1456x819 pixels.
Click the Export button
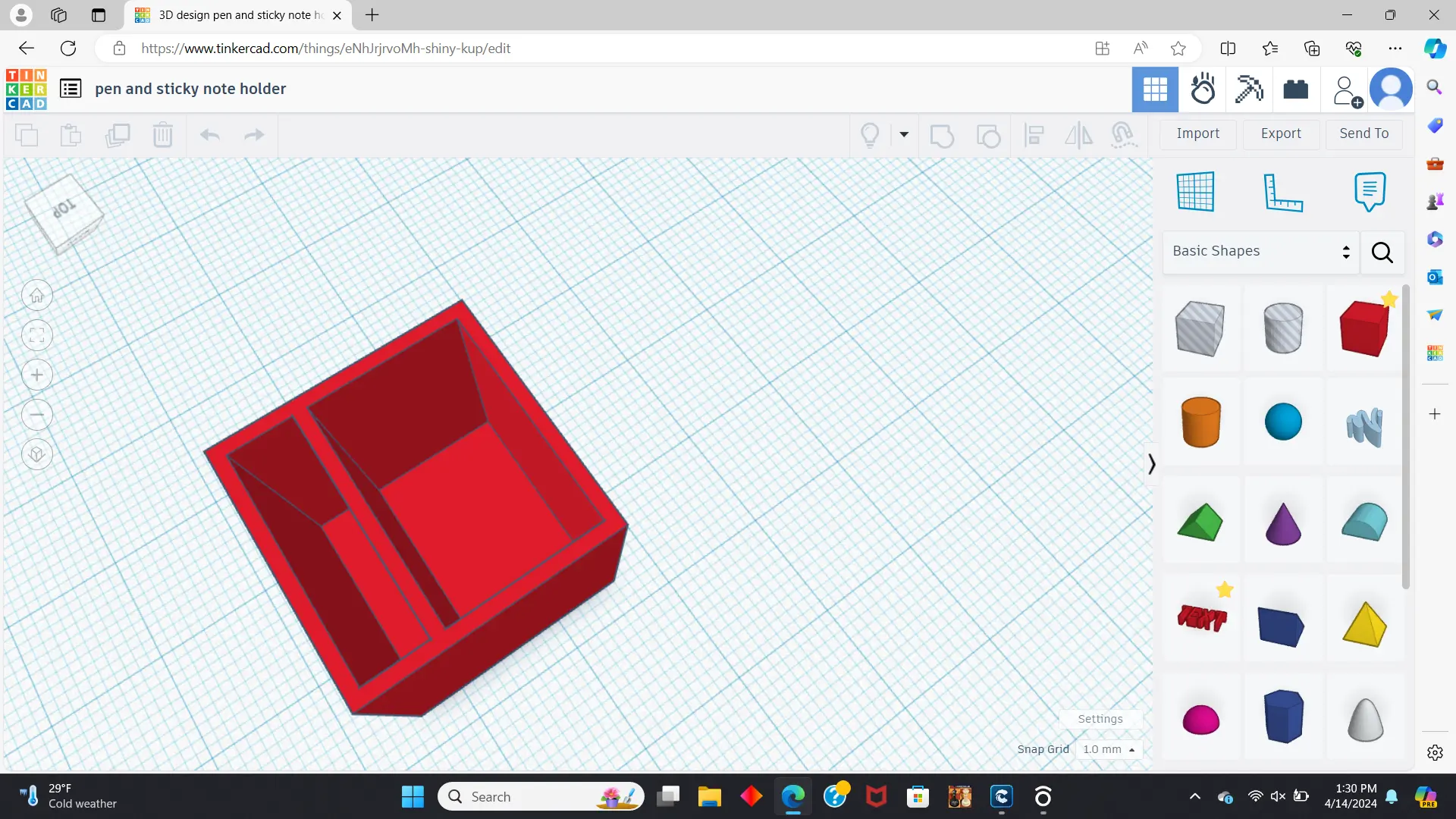1281,133
